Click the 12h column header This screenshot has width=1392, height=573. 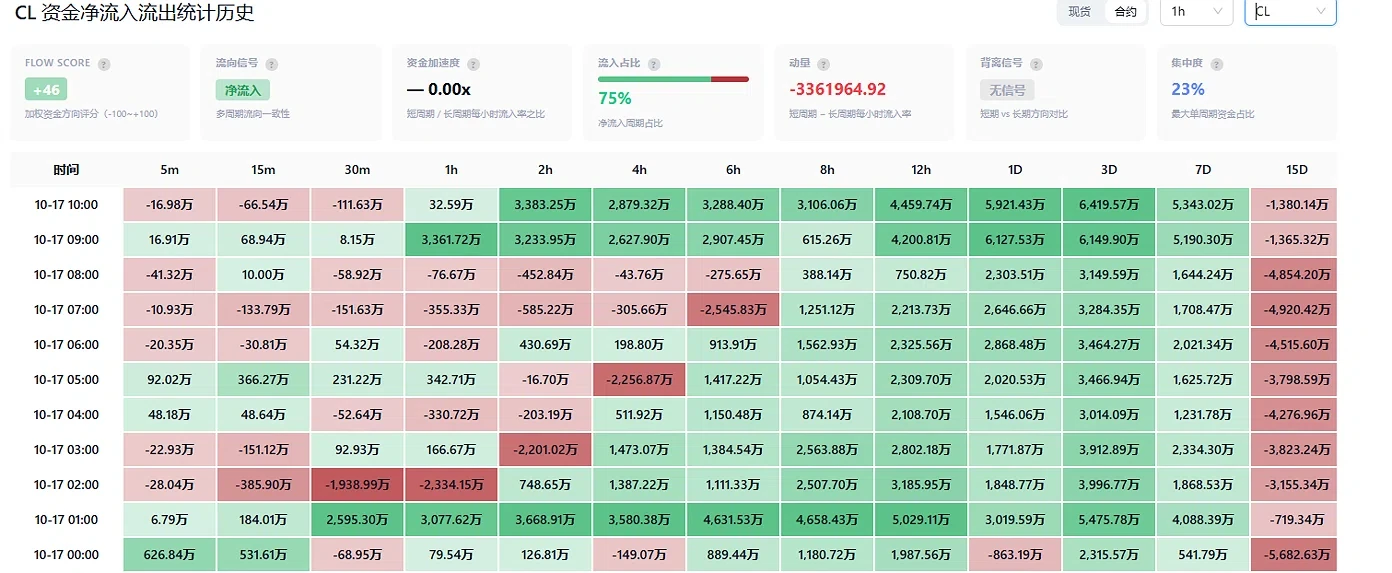tap(921, 170)
